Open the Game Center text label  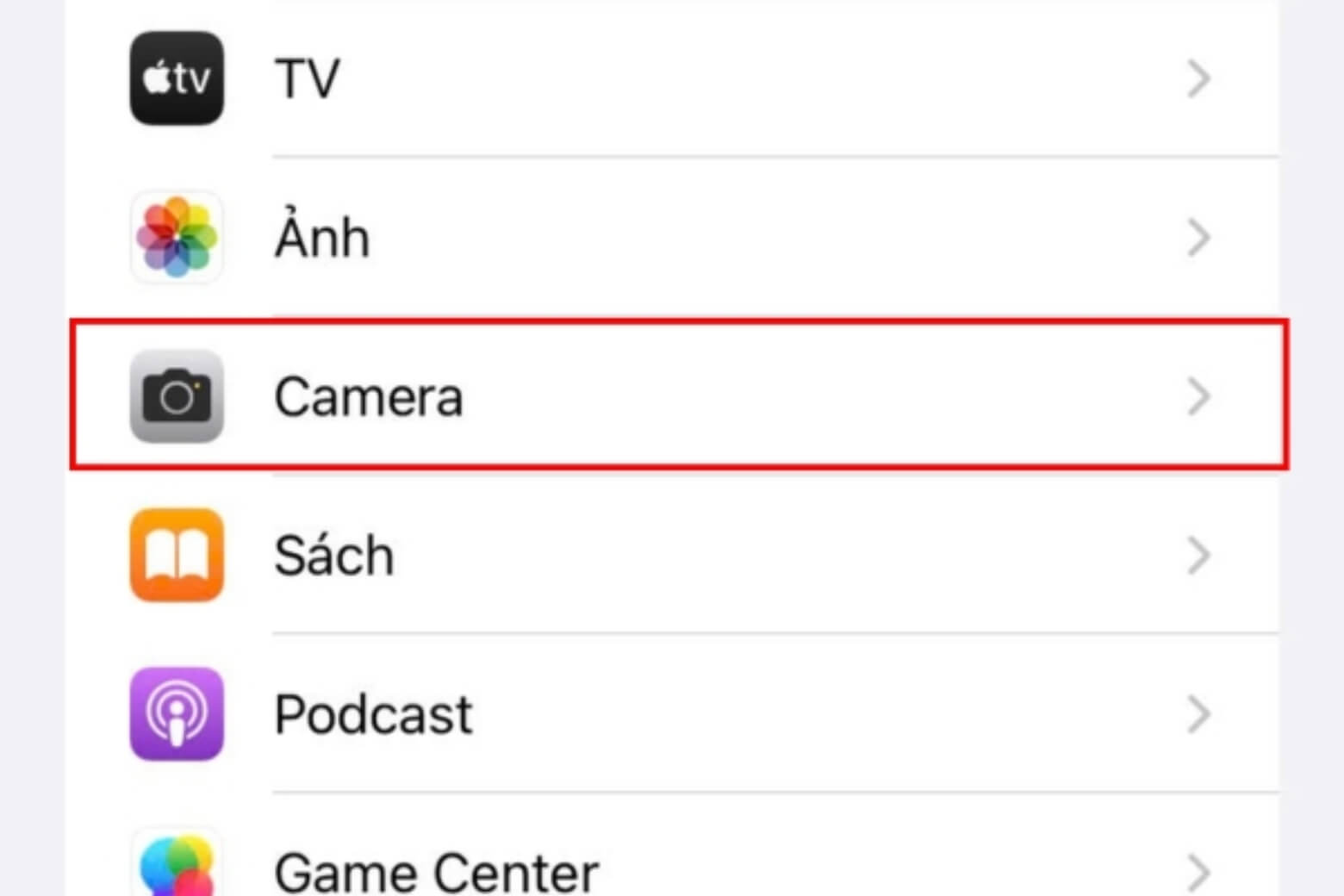point(436,872)
